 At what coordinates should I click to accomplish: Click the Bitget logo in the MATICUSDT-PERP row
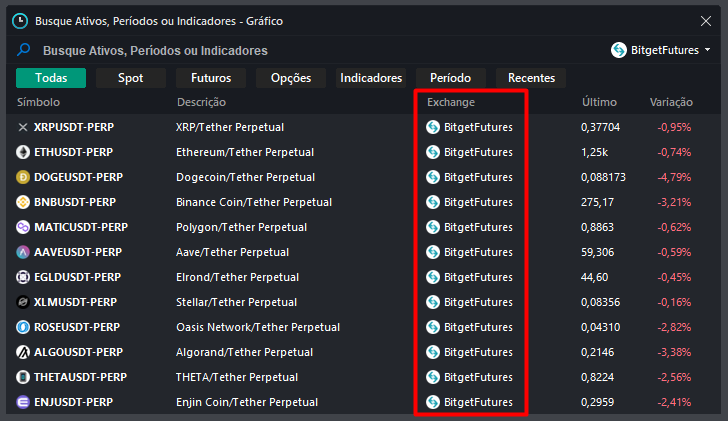433,227
